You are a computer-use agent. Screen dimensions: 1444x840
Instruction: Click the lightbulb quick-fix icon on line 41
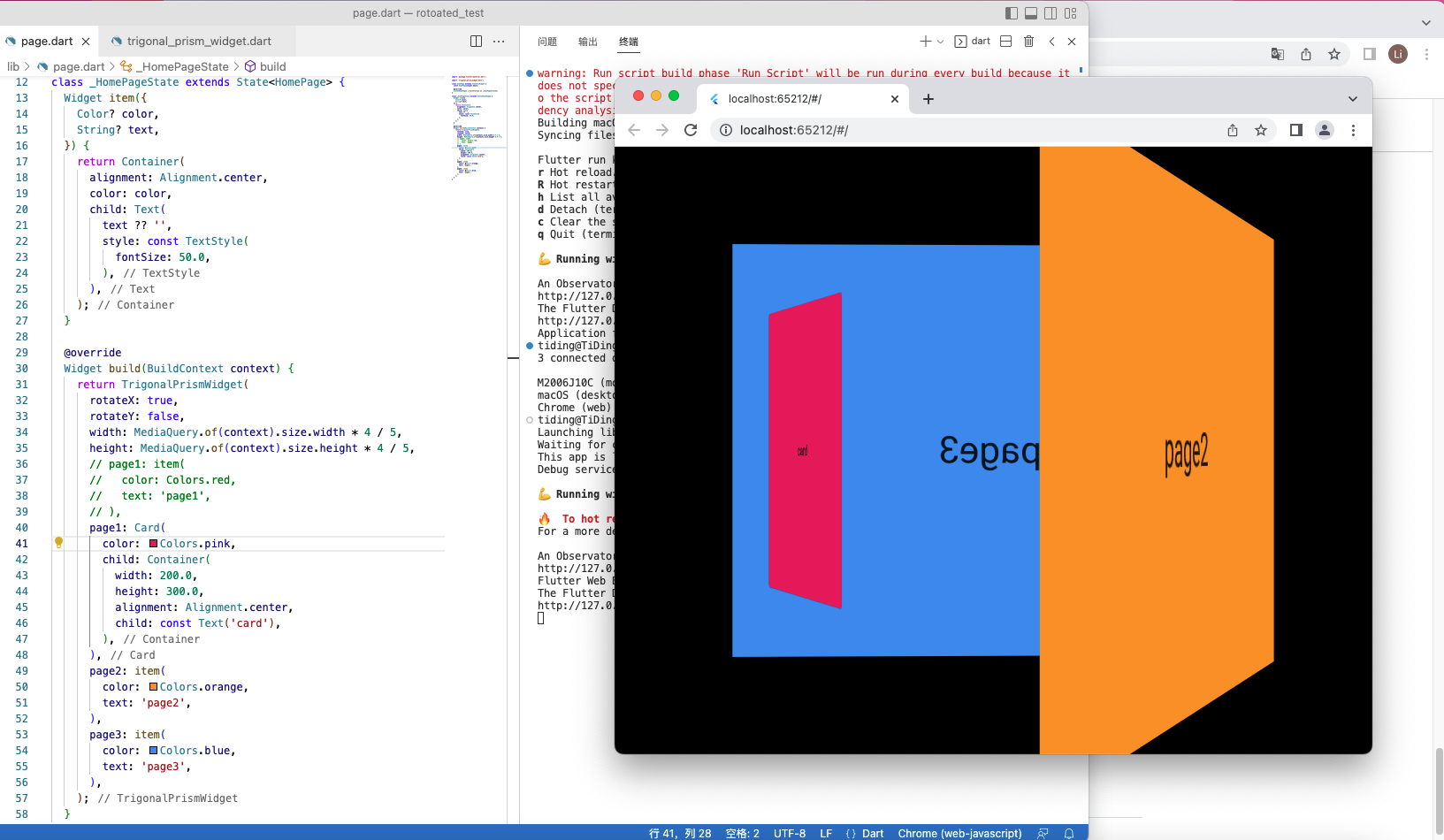pos(58,543)
